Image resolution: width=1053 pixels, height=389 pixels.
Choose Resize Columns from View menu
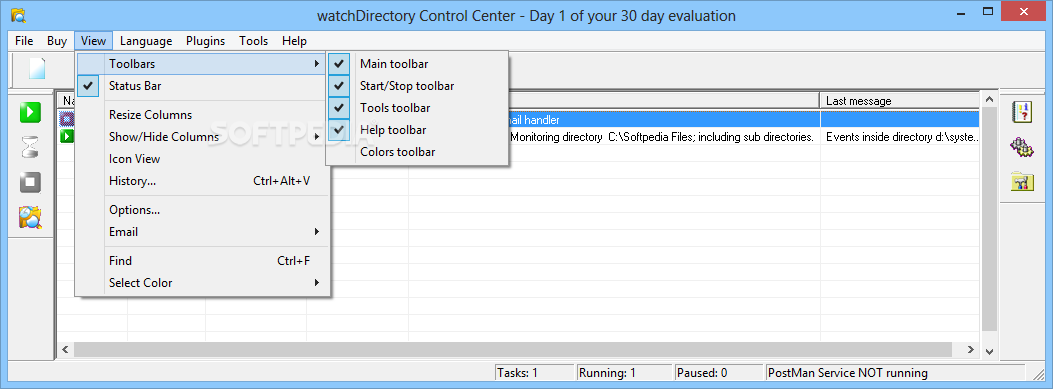point(203,115)
